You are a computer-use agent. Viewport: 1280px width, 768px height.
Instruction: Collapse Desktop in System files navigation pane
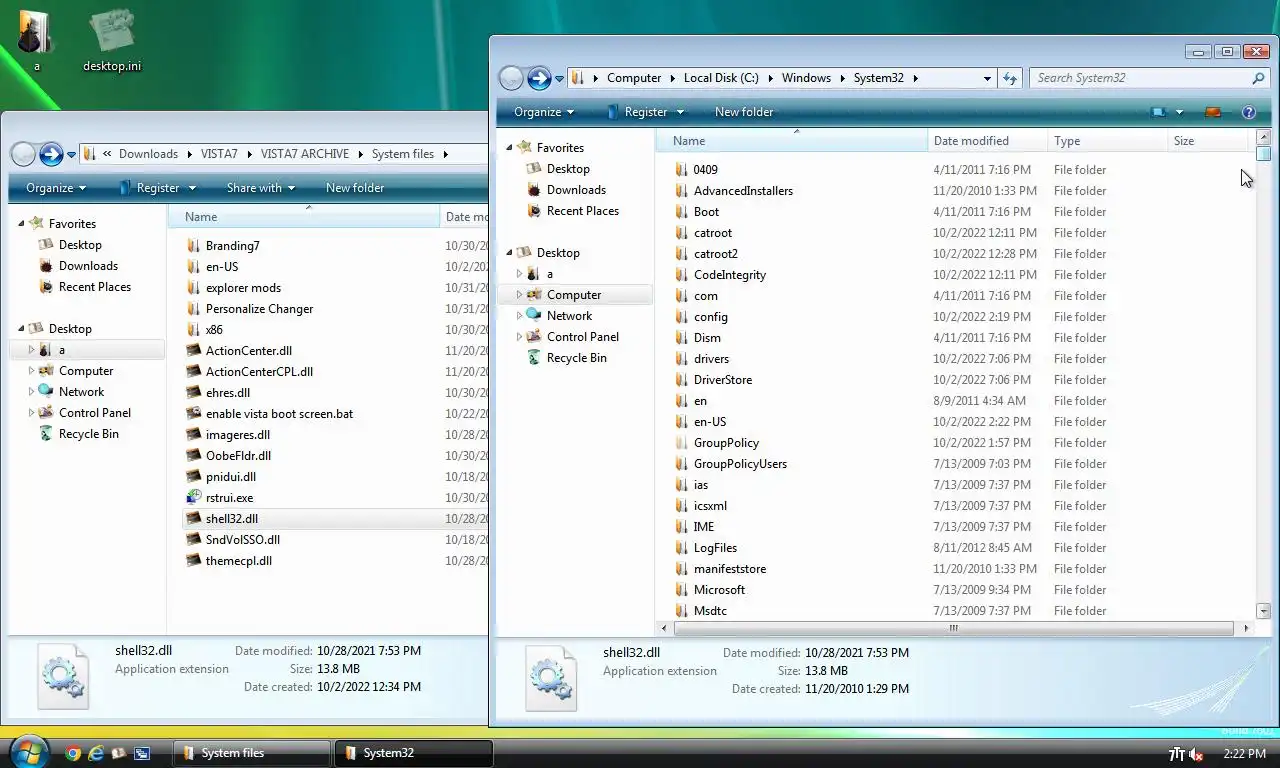click(x=21, y=329)
